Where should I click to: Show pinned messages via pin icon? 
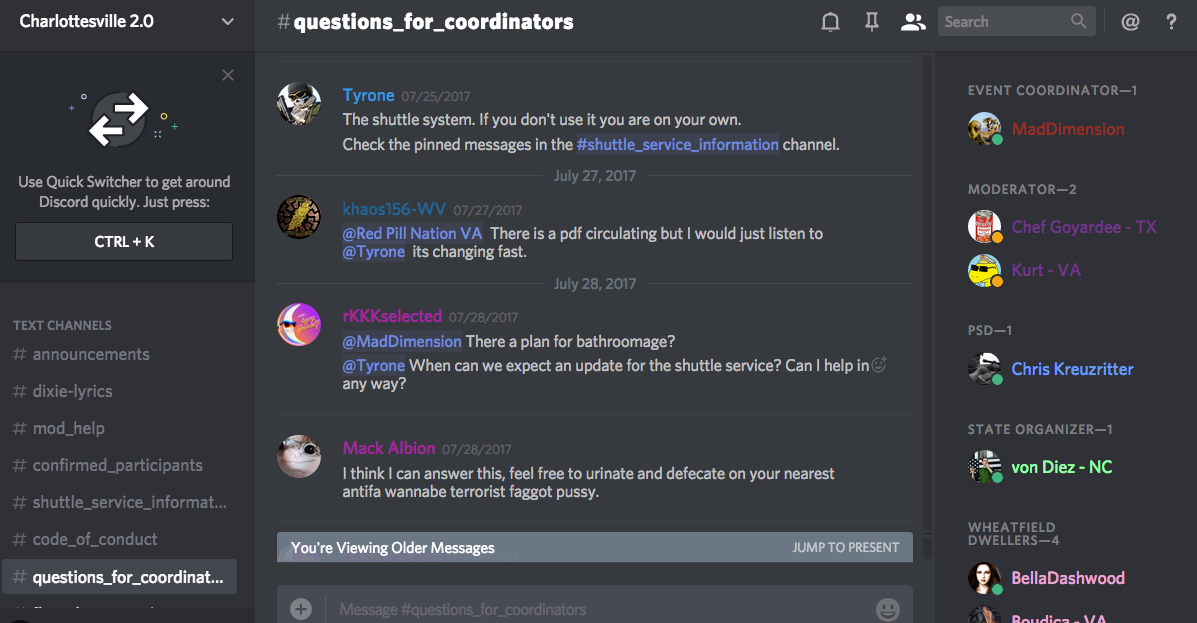coord(872,22)
